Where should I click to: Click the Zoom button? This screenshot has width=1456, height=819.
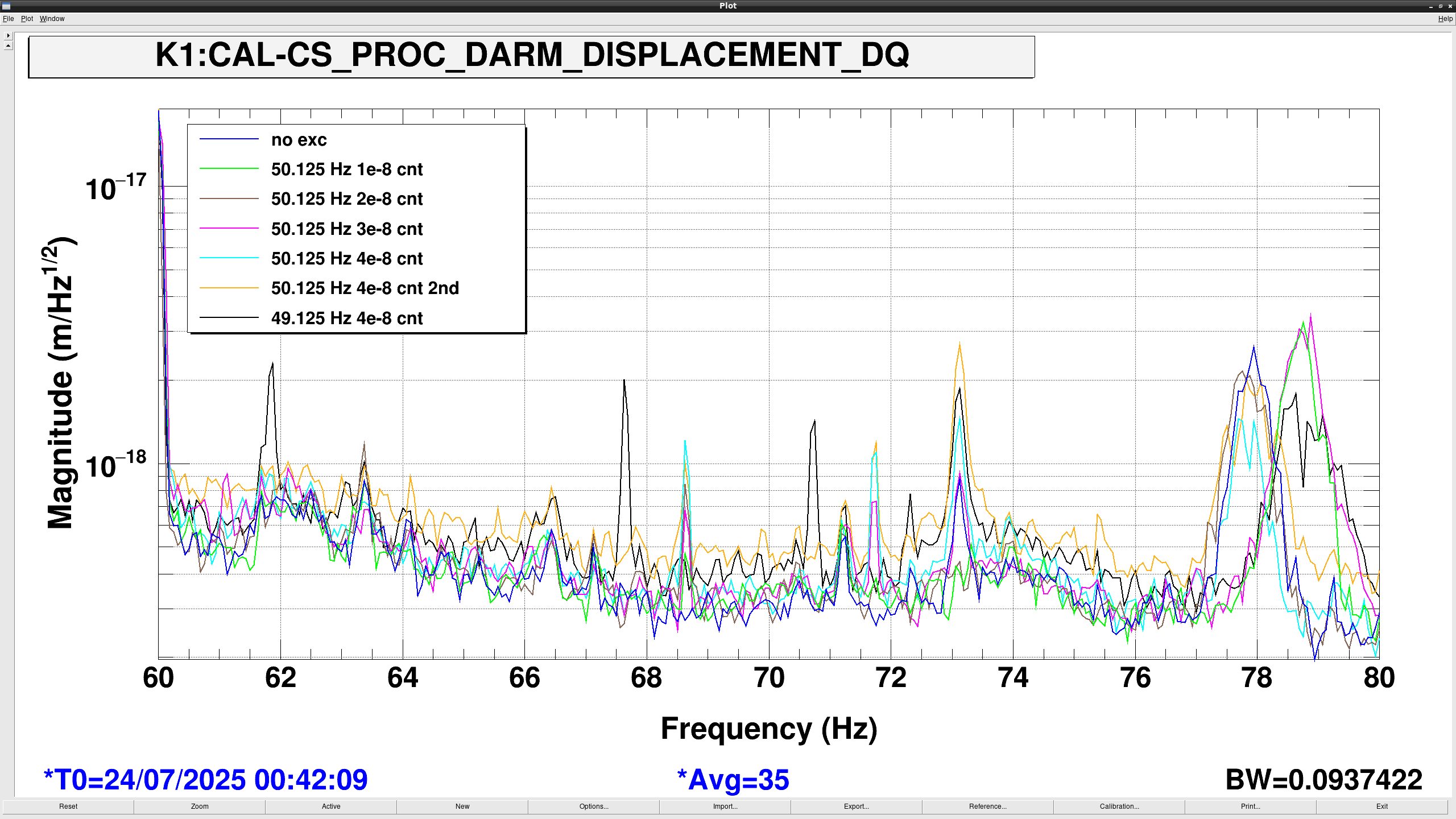coord(200,806)
